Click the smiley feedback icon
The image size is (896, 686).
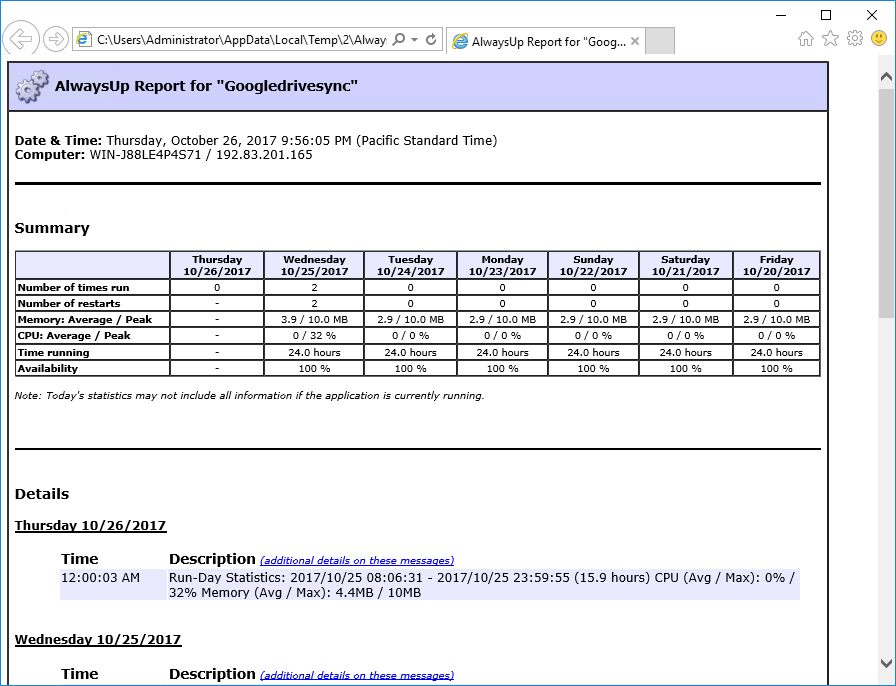coord(879,38)
